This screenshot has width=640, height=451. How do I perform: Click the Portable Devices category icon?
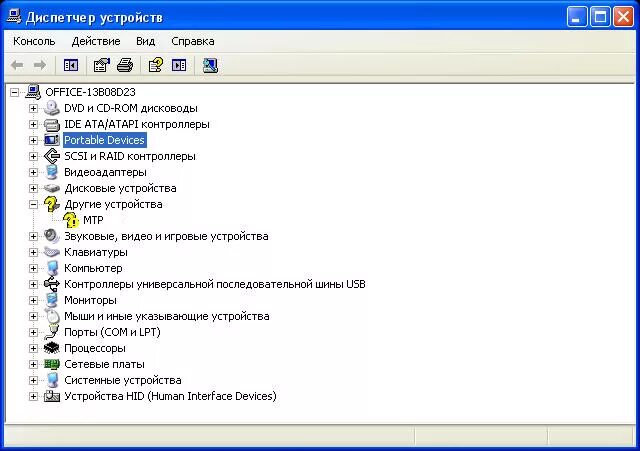(52, 140)
